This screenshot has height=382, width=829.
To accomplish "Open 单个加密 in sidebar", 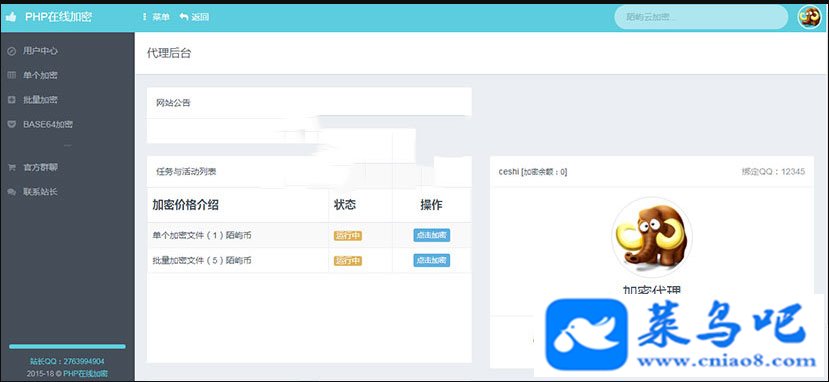I will (40, 76).
